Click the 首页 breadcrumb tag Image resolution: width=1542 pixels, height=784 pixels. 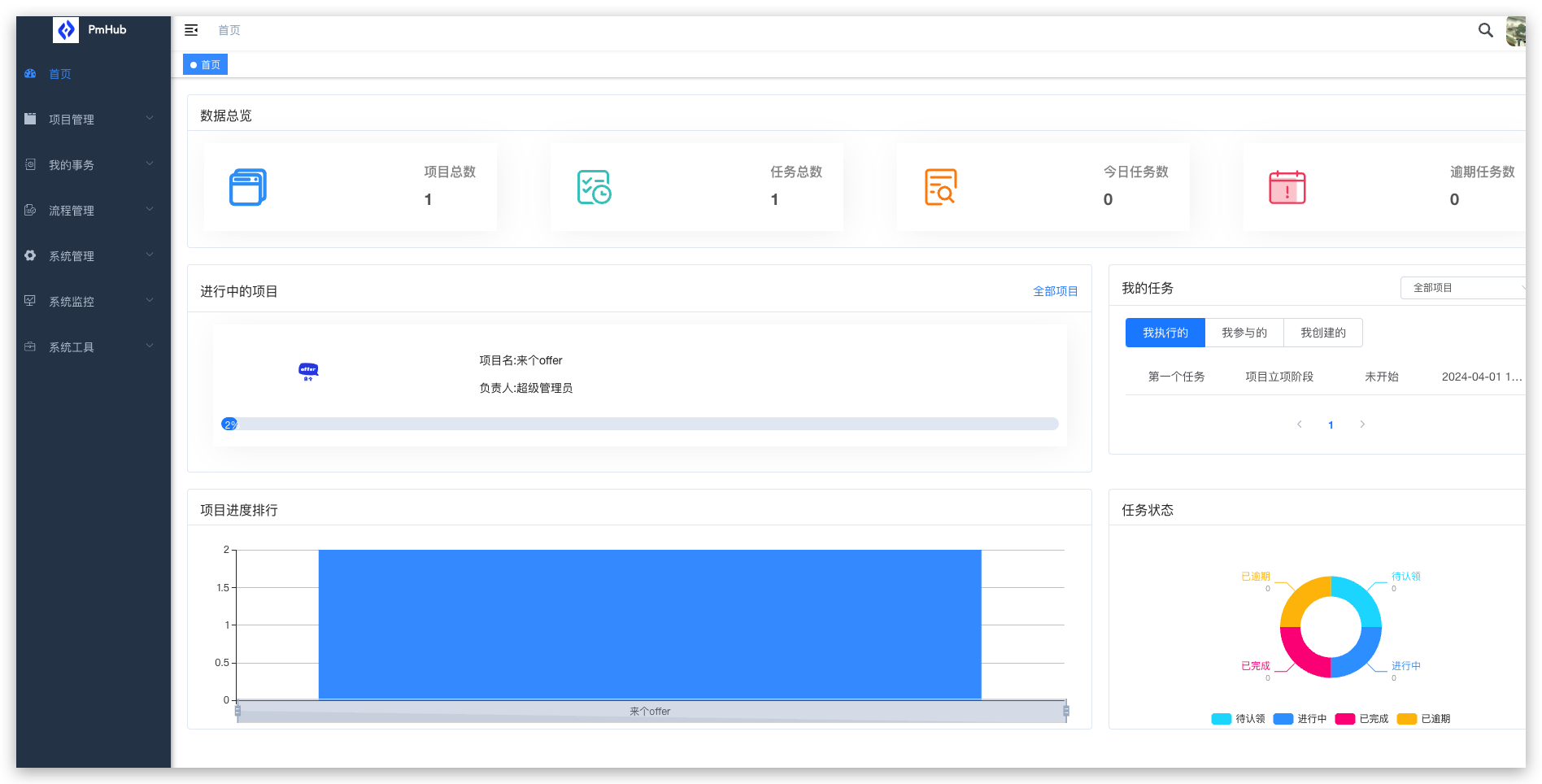click(205, 64)
